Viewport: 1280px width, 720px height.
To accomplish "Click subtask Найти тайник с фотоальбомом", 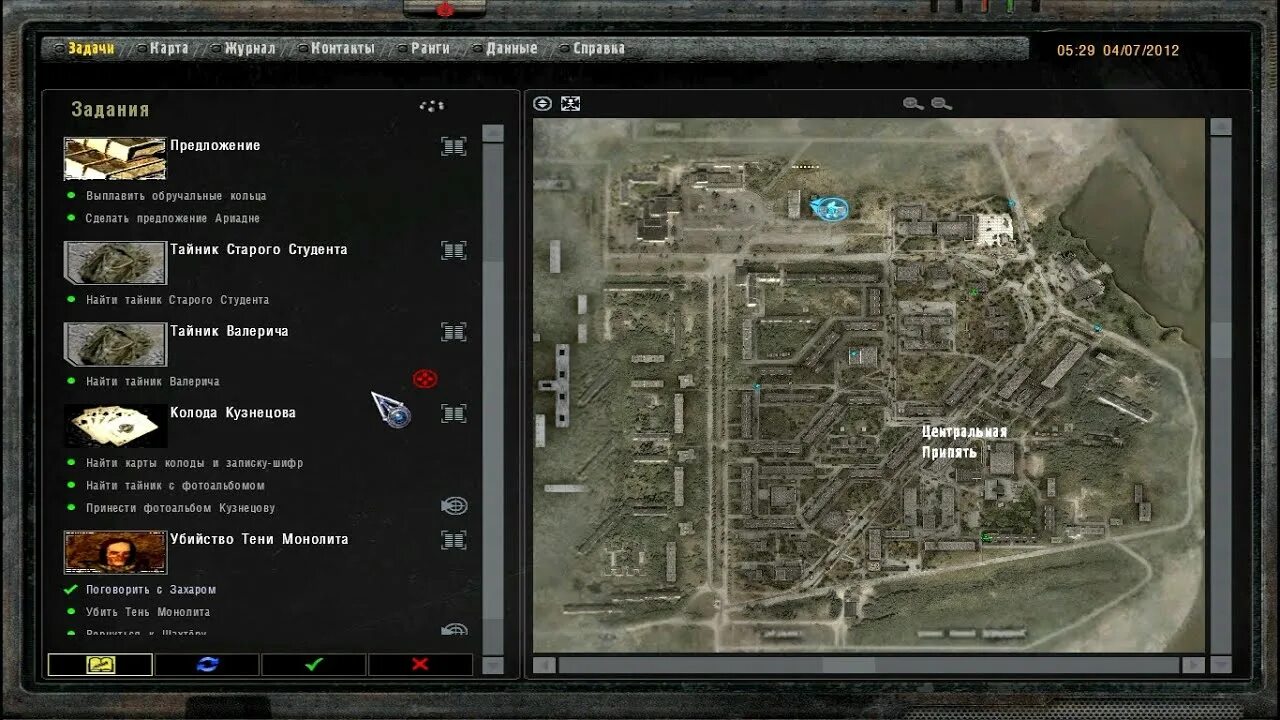I will [176, 486].
